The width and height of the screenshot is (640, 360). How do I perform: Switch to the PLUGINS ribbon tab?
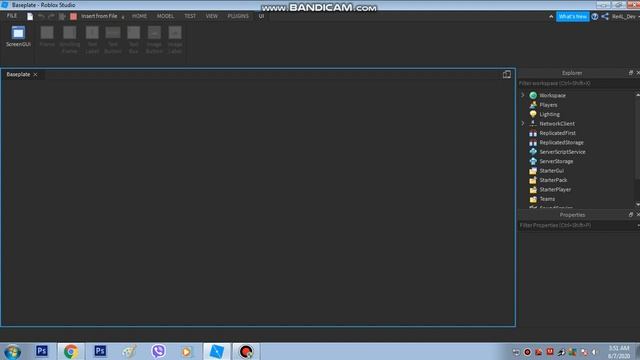pyautogui.click(x=238, y=16)
